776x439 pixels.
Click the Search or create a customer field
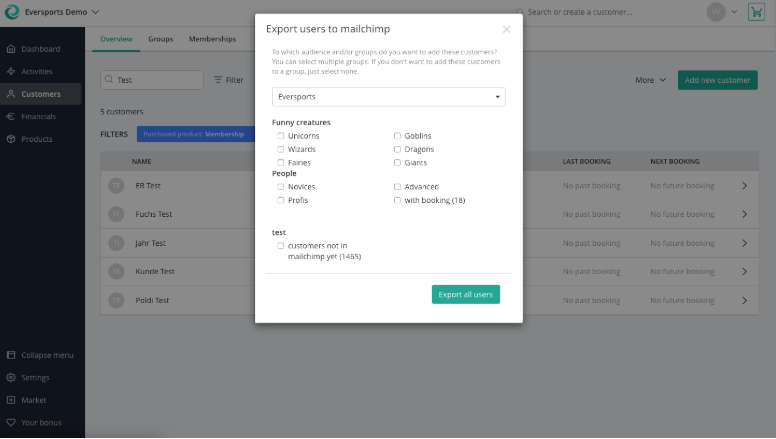pos(580,12)
